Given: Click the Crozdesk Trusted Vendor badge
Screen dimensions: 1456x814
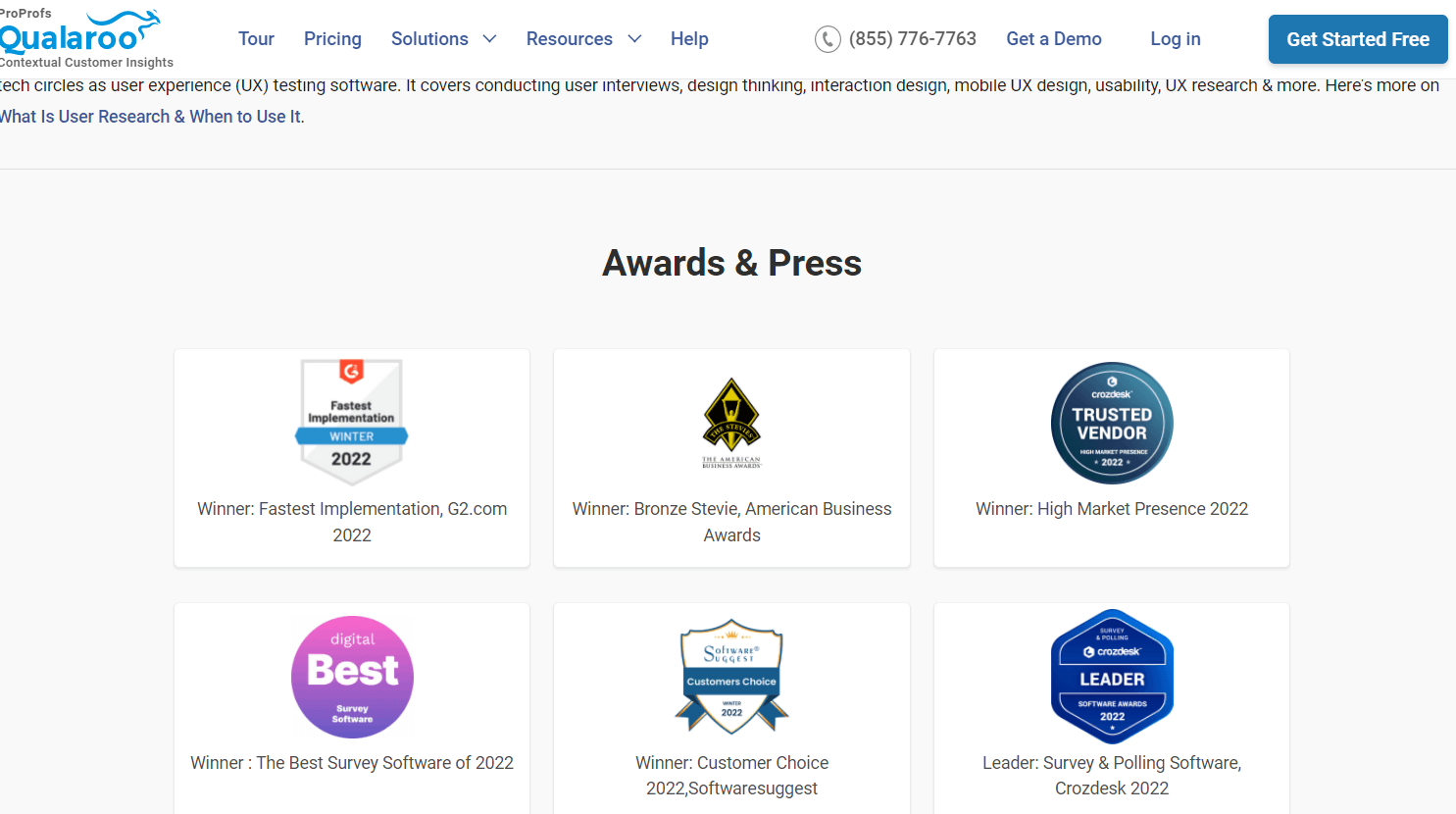Looking at the screenshot, I should 1112,423.
